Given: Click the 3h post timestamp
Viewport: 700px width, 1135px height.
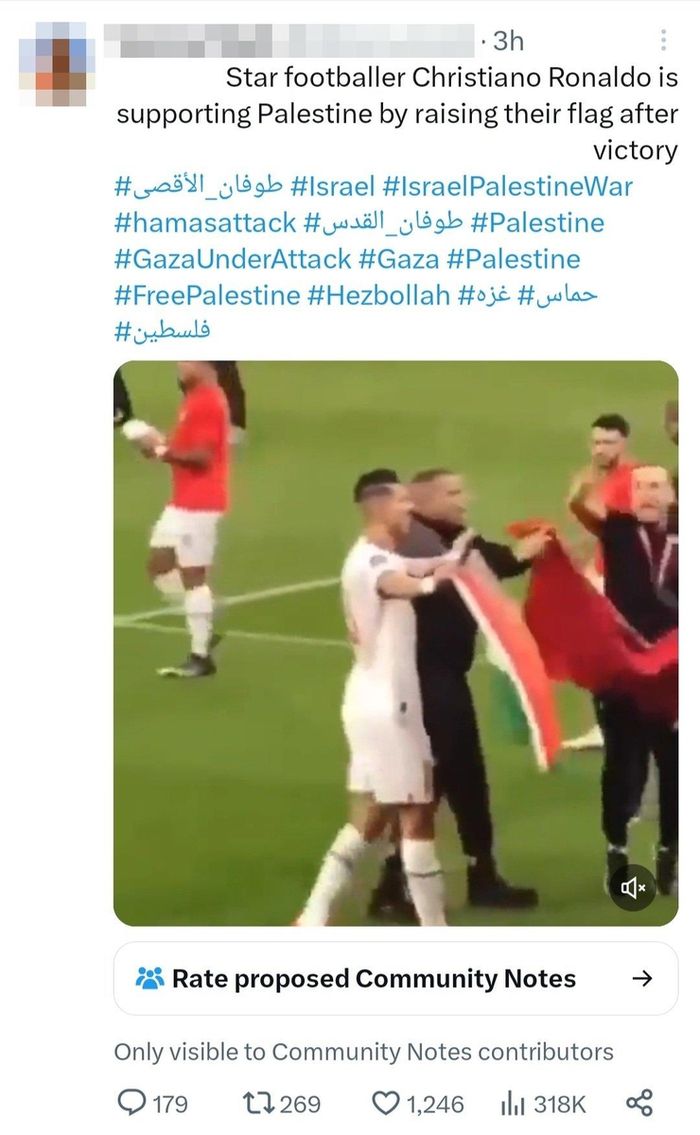Looking at the screenshot, I should 508,41.
